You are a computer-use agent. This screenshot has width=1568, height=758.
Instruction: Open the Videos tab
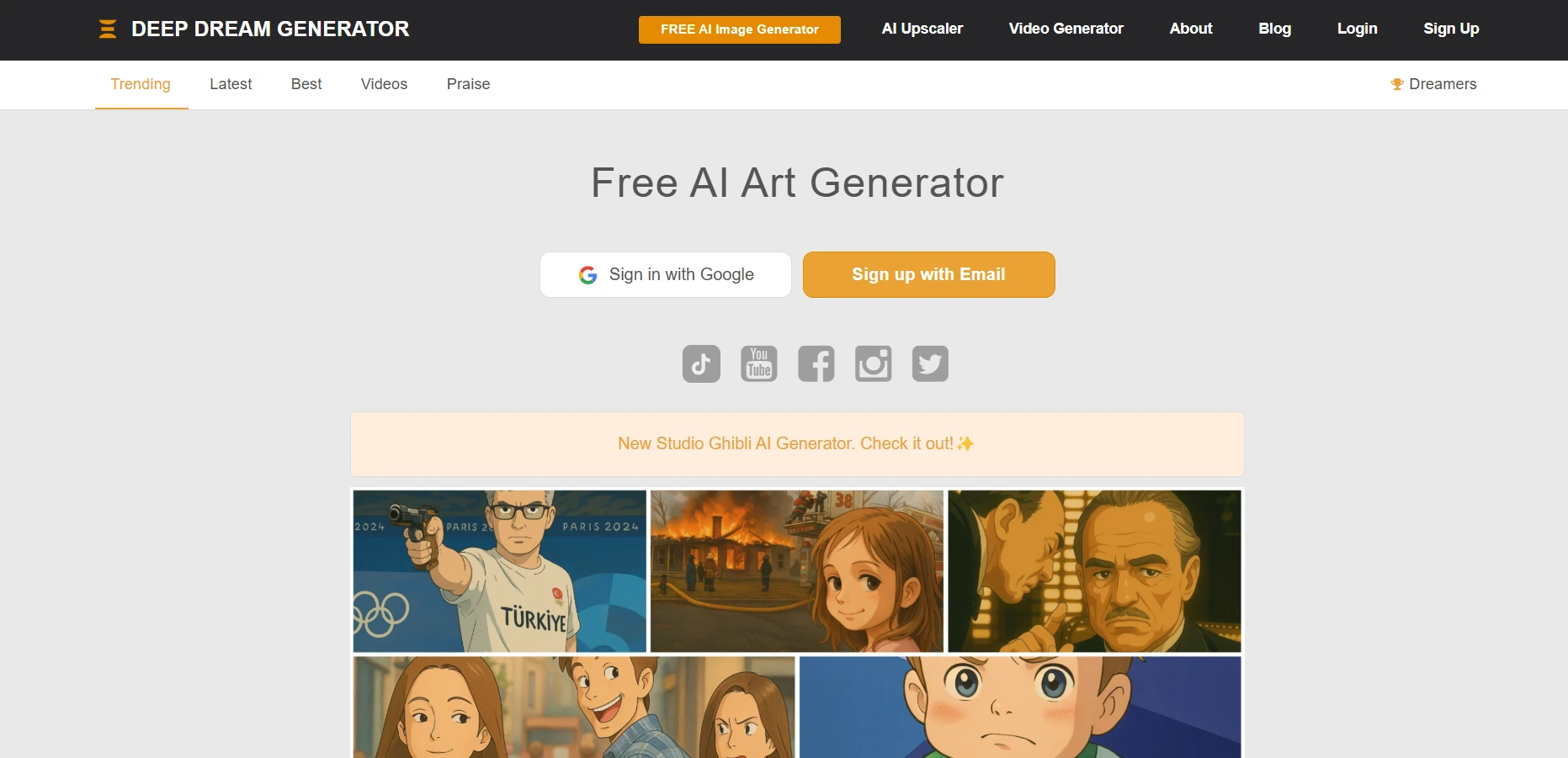[384, 84]
